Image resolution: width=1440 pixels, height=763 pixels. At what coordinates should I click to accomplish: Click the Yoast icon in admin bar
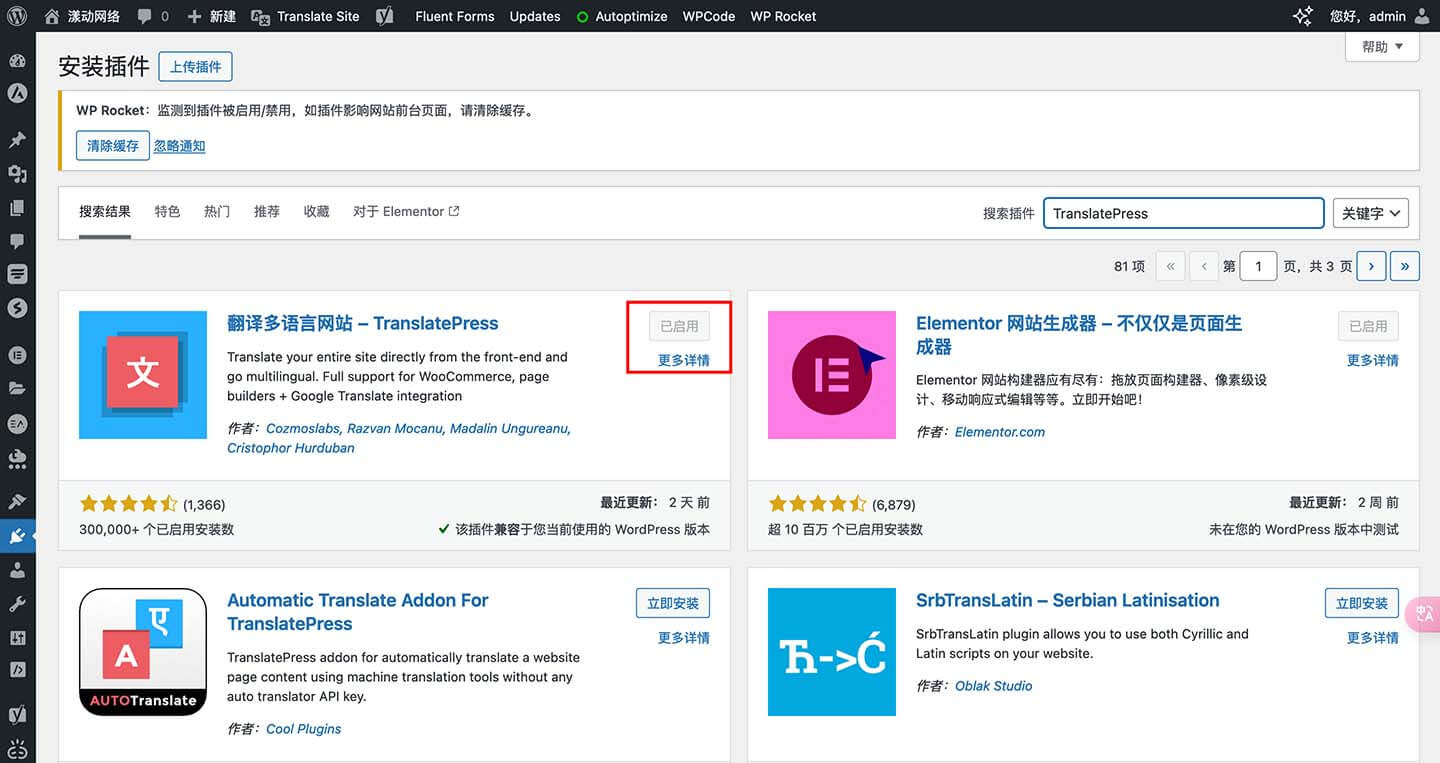click(x=385, y=16)
